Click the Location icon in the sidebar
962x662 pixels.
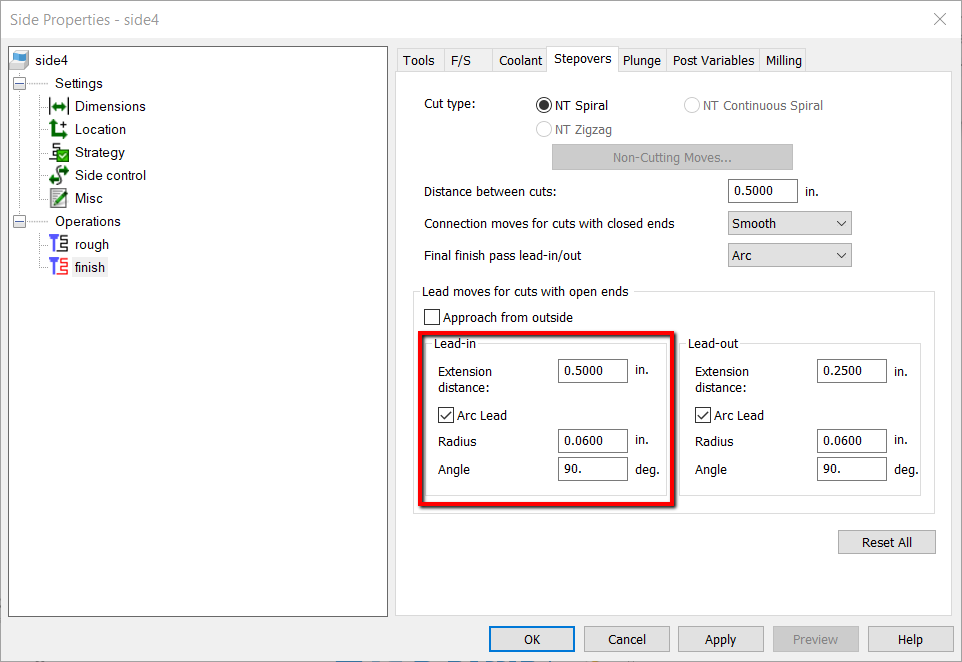coord(58,129)
